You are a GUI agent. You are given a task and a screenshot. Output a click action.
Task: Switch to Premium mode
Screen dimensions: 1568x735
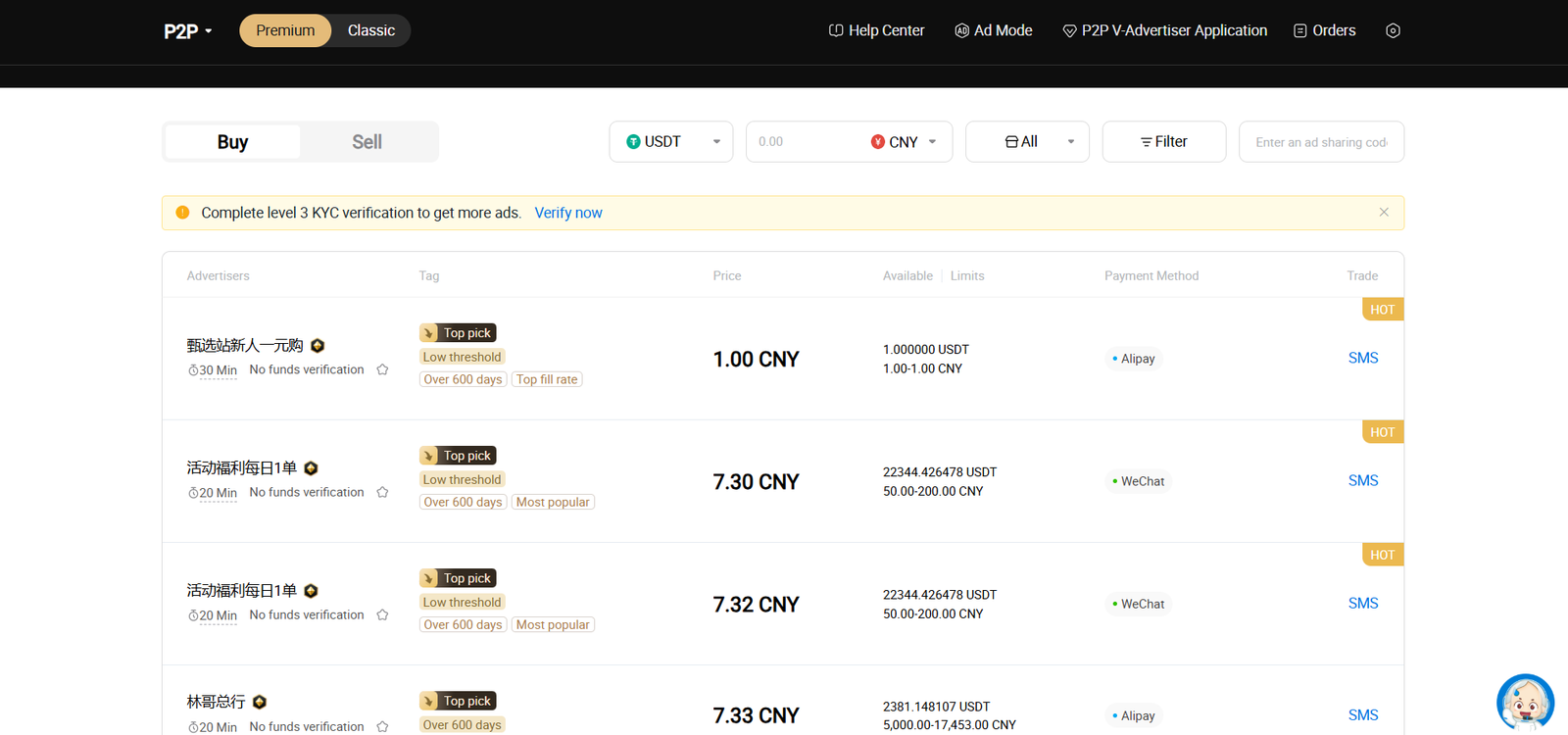[x=285, y=30]
